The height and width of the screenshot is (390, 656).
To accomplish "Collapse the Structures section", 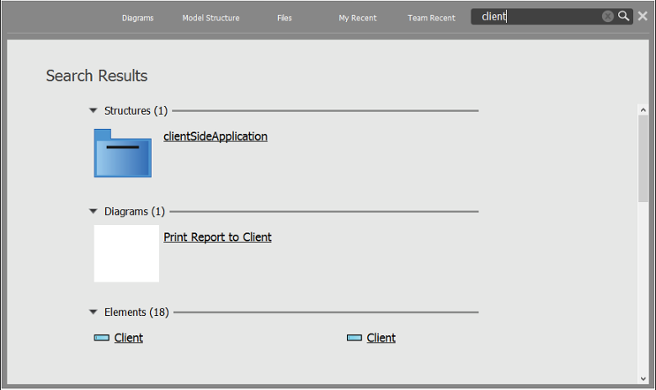I will (x=93, y=110).
